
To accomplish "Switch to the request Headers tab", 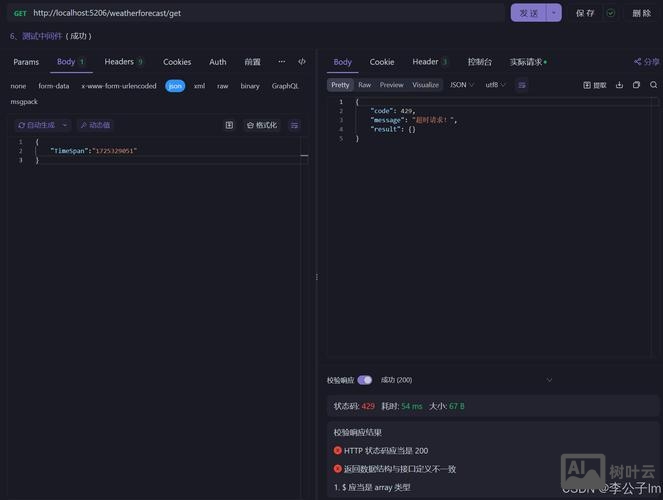I will tap(124, 62).
